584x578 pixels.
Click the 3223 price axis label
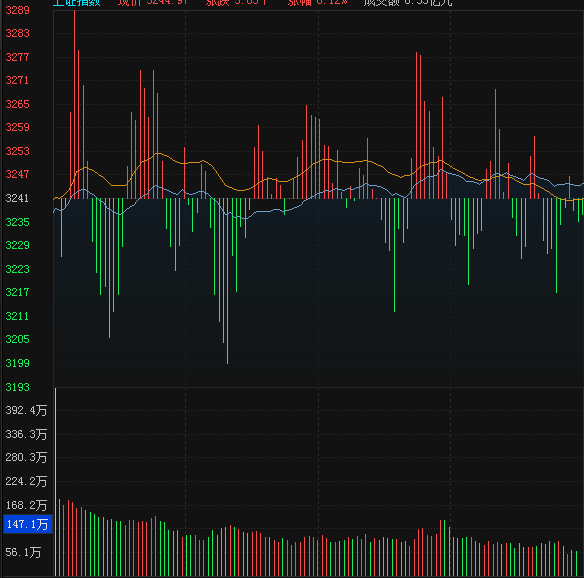pyautogui.click(x=18, y=269)
